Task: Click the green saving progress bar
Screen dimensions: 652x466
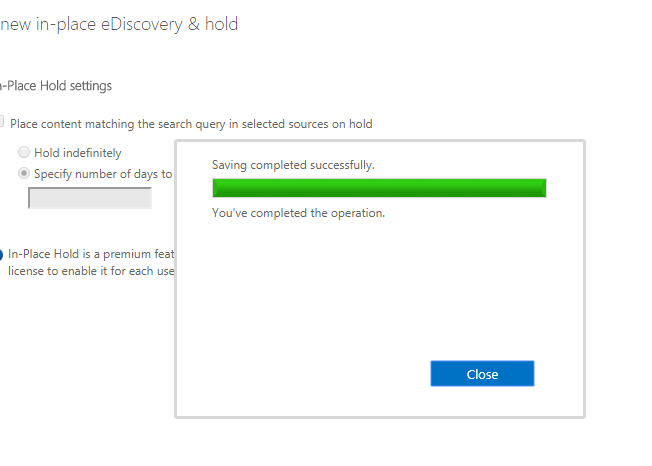Action: click(x=379, y=188)
